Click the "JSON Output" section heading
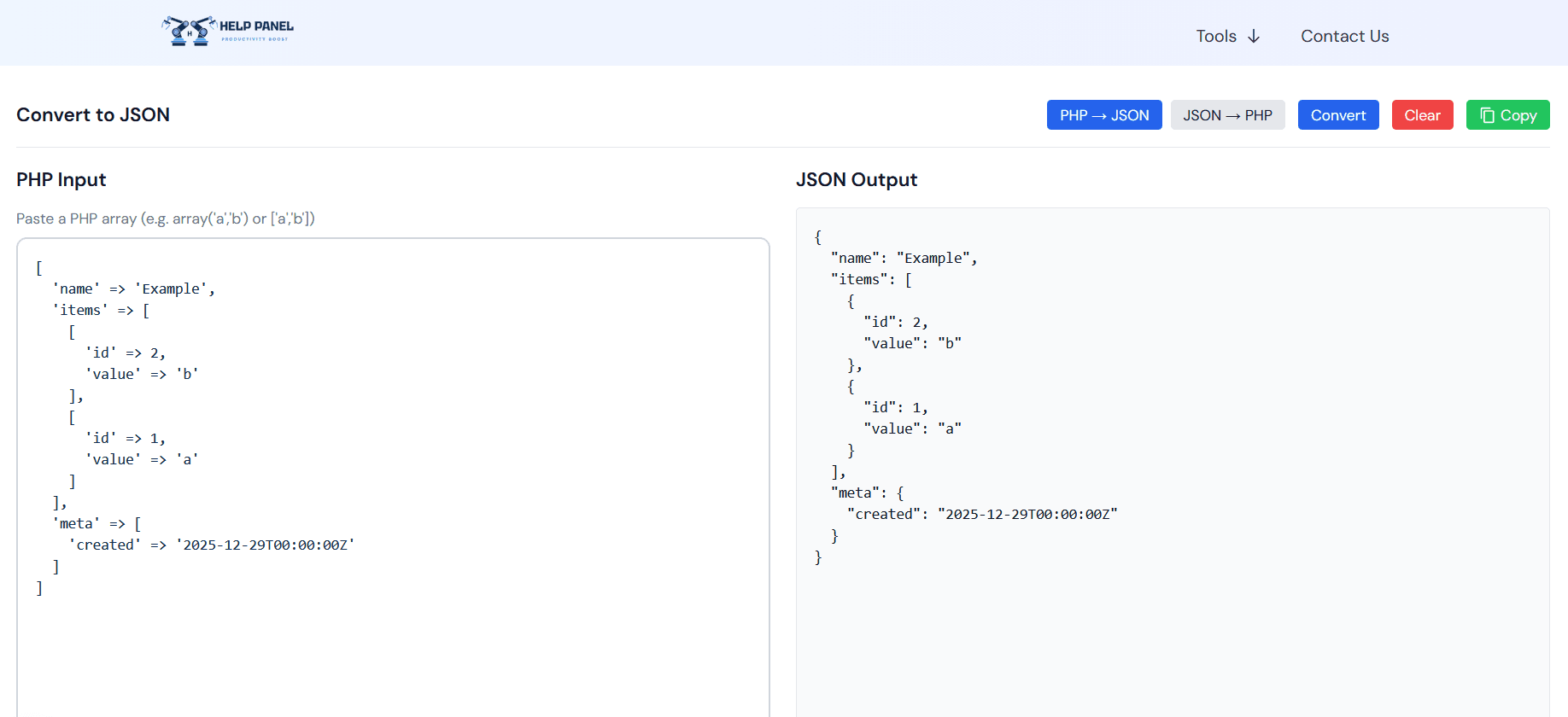This screenshot has height=717, width=1568. coord(856,179)
